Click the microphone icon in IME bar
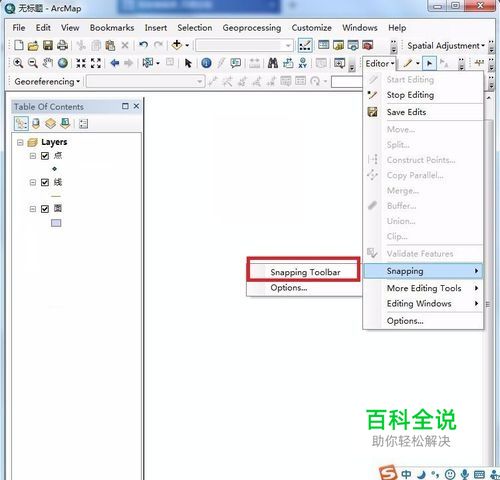This screenshot has height=480, width=500. (x=464, y=474)
